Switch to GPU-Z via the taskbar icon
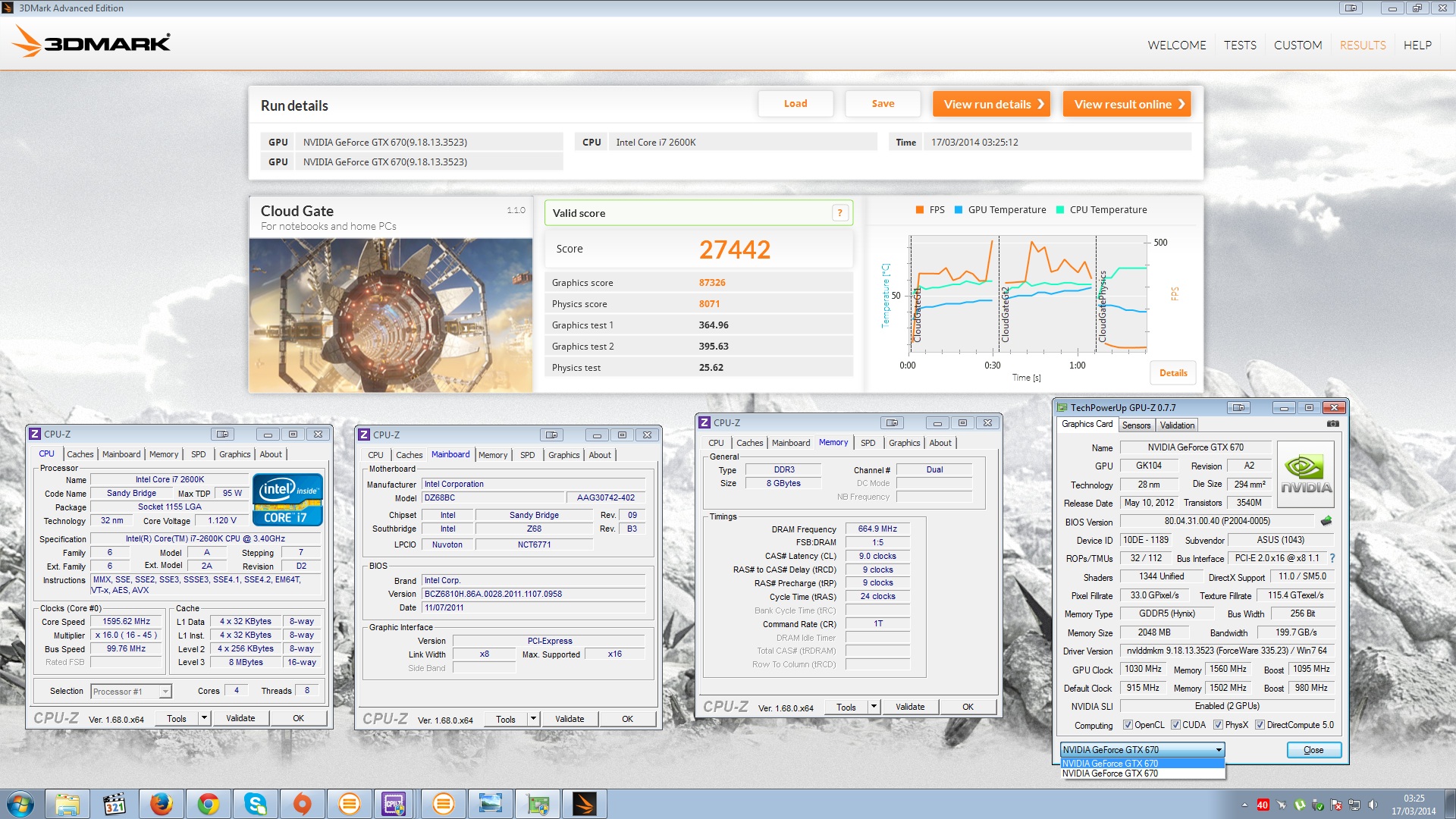Image resolution: width=1456 pixels, height=819 pixels. (x=538, y=804)
